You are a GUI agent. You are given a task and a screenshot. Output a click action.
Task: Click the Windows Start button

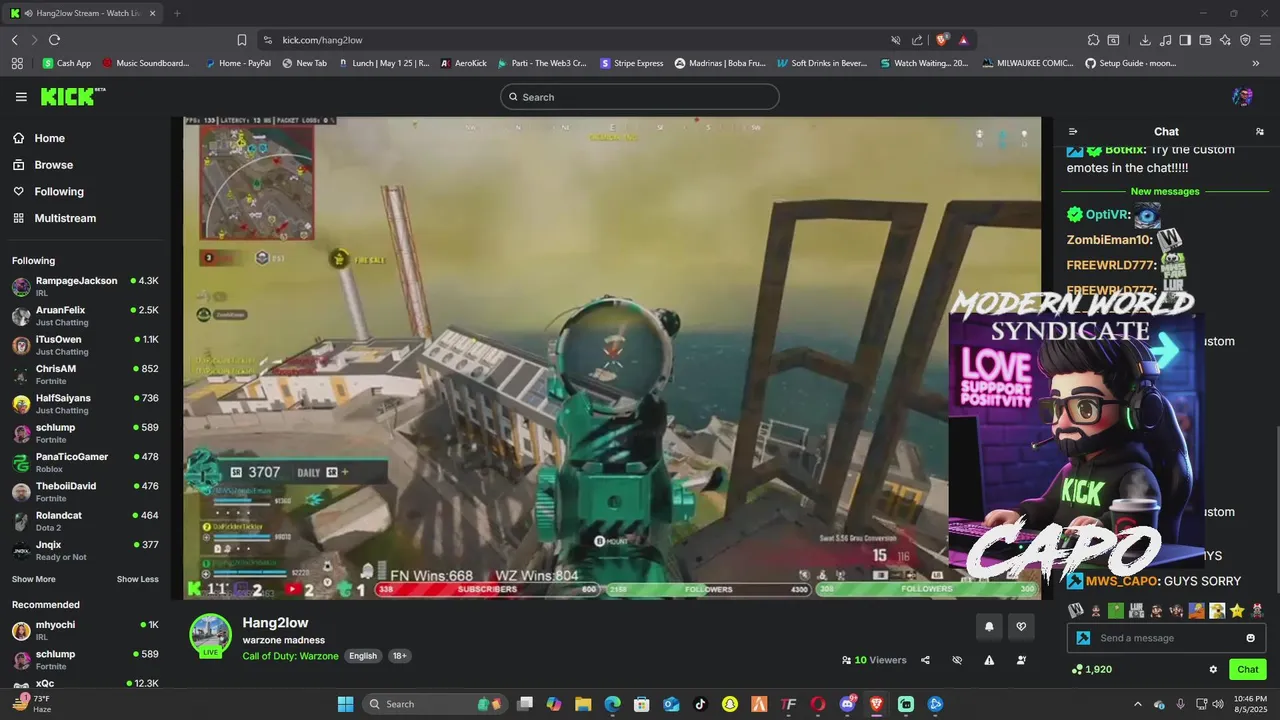(345, 704)
